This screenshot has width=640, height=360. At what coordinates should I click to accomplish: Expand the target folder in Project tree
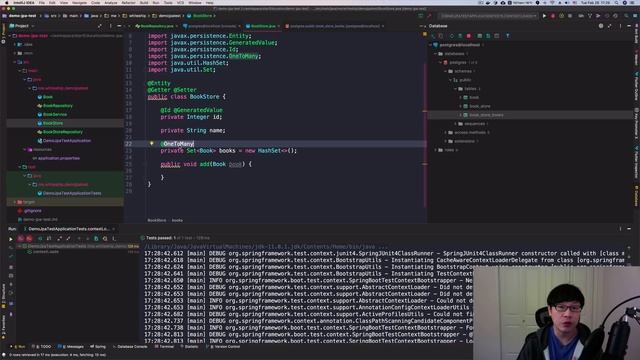pyautogui.click(x=15, y=202)
